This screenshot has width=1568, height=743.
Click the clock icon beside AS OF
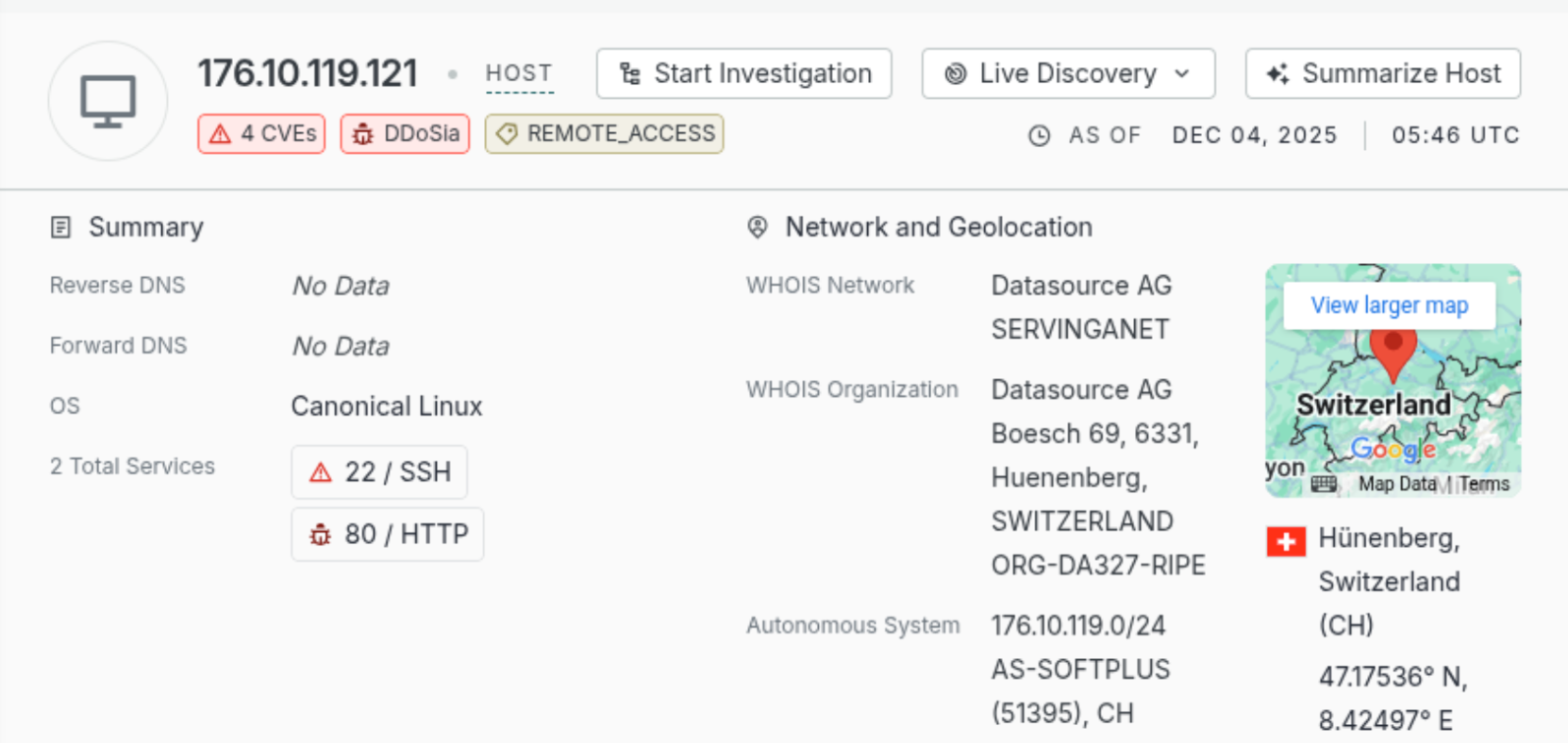pos(1039,136)
